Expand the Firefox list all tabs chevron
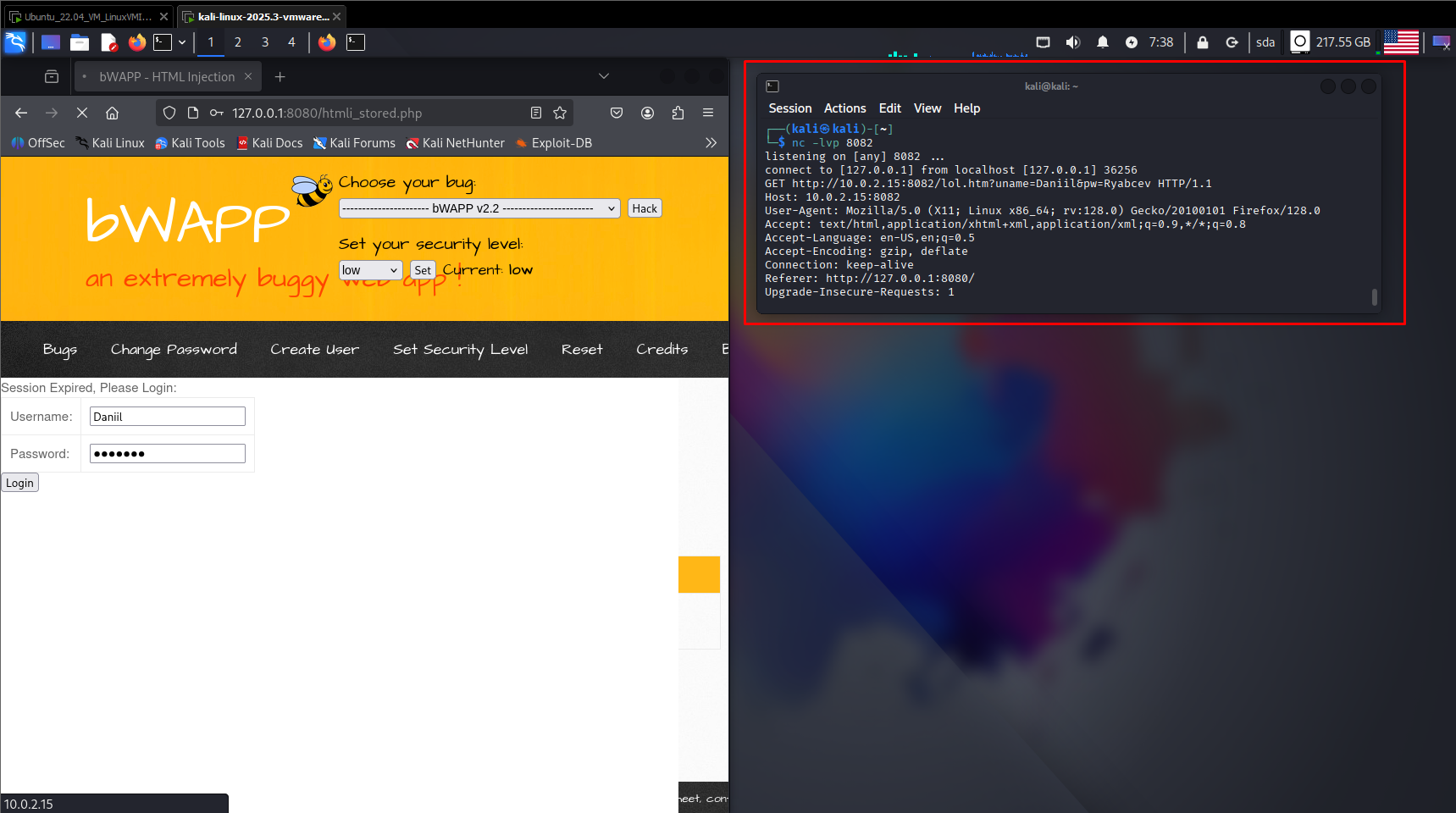This screenshot has width=1456, height=813. pos(604,76)
